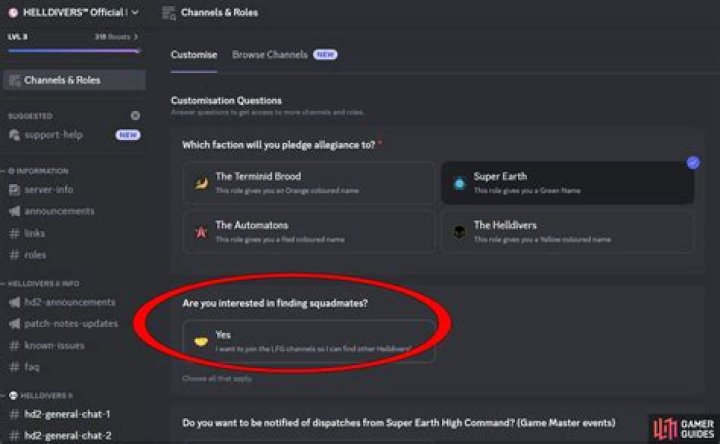720x444 pixels.
Task: Click the hd2-announcements megaphone icon
Action: [14, 302]
